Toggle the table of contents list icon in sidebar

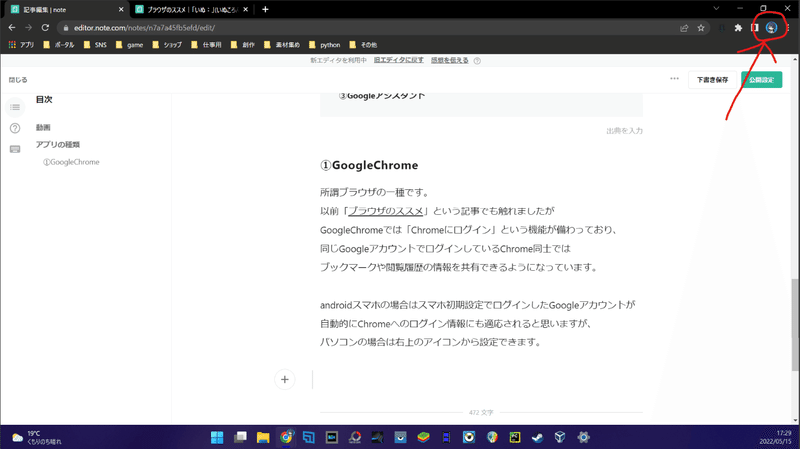pyautogui.click(x=15, y=107)
